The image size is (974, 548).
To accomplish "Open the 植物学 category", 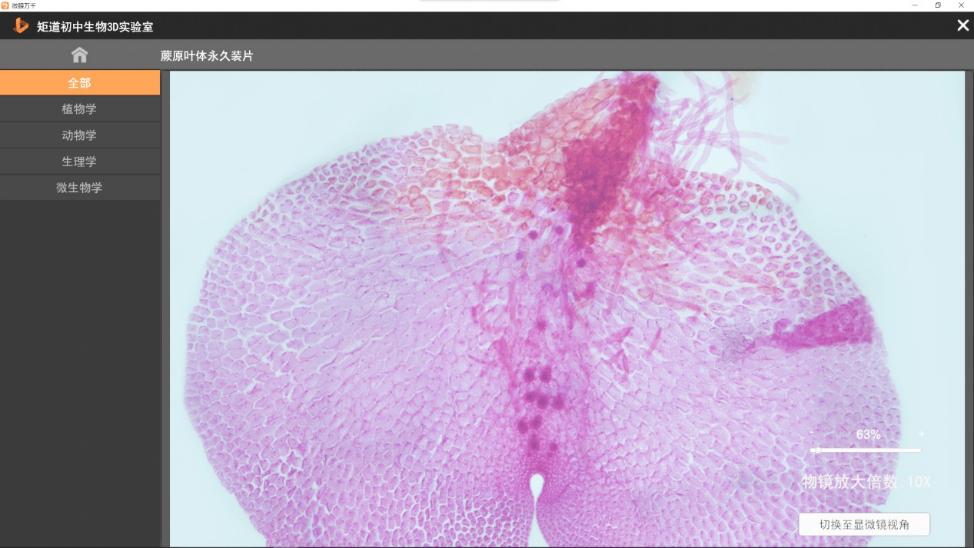I will (80, 109).
